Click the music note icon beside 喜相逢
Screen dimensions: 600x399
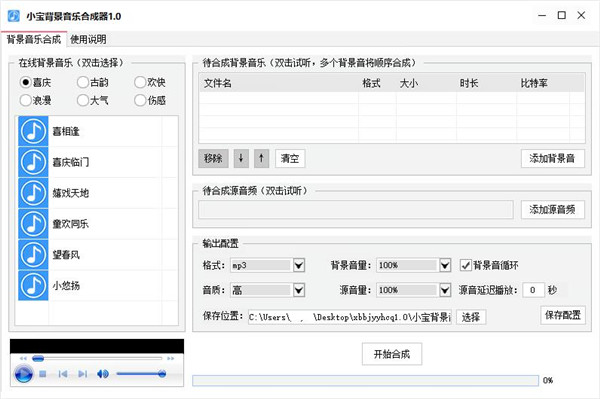(x=33, y=131)
